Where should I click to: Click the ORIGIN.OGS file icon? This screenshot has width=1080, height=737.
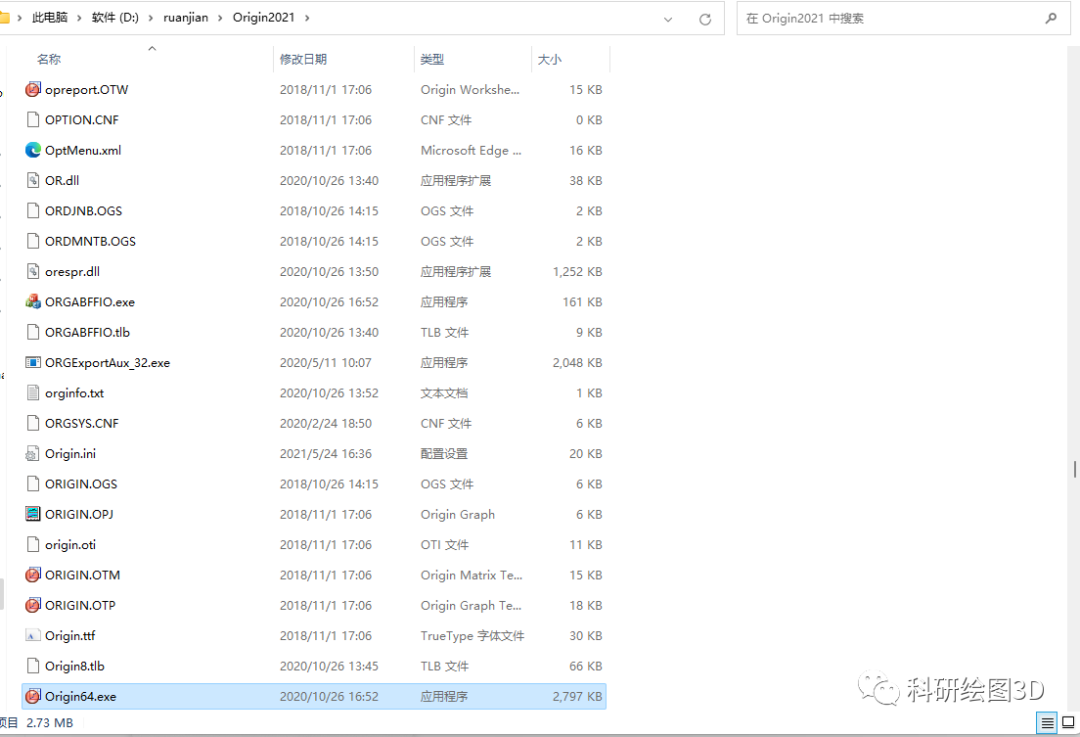[x=32, y=484]
